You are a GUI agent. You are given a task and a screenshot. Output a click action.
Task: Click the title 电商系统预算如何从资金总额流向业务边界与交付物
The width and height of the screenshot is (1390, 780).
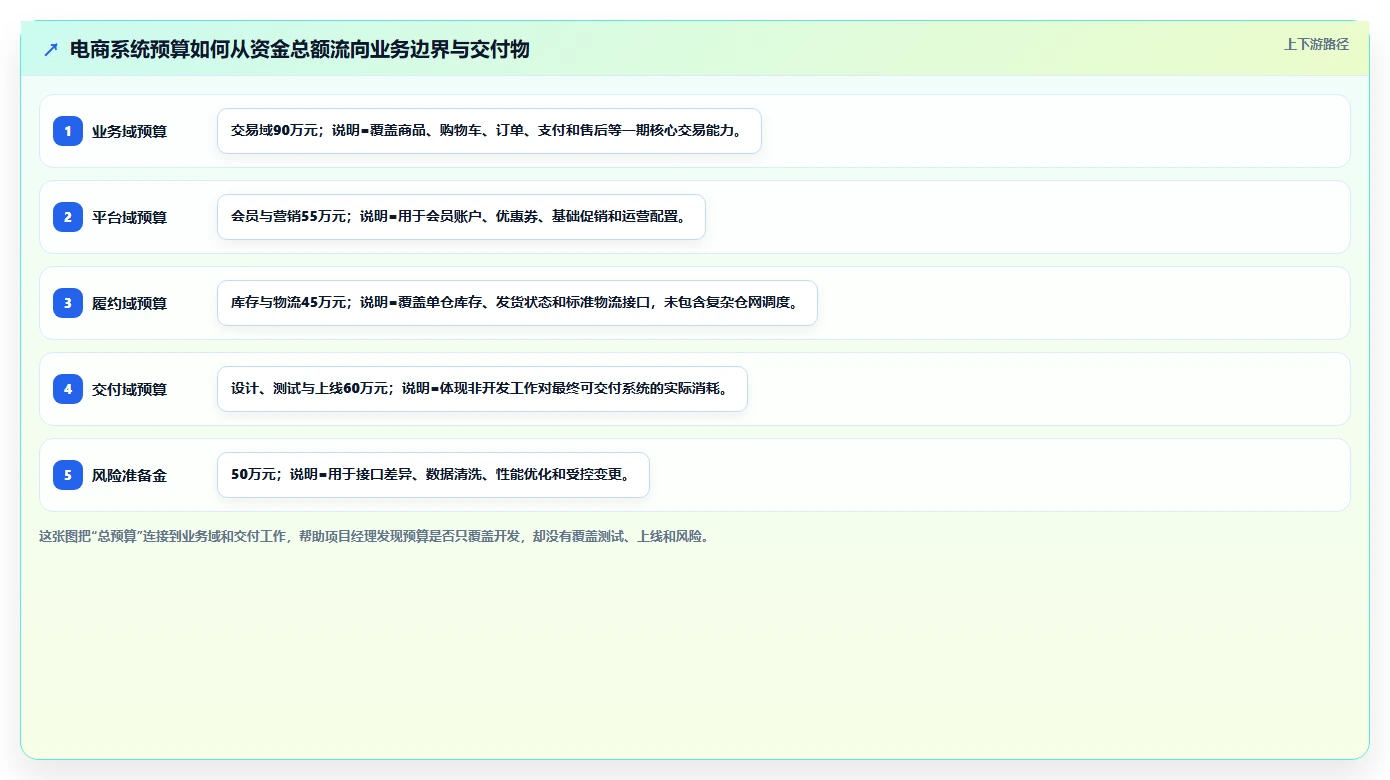coord(299,50)
